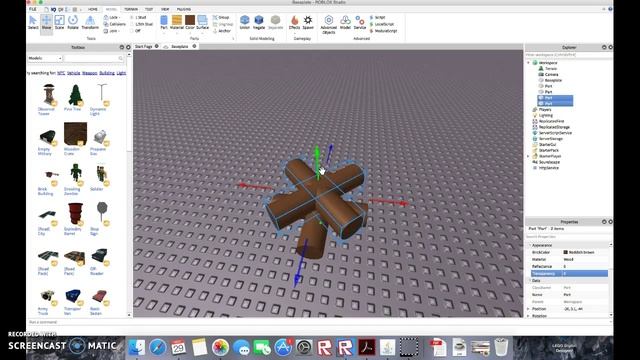Pick the Scale tool
The height and width of the screenshot is (360, 640).
click(60, 22)
